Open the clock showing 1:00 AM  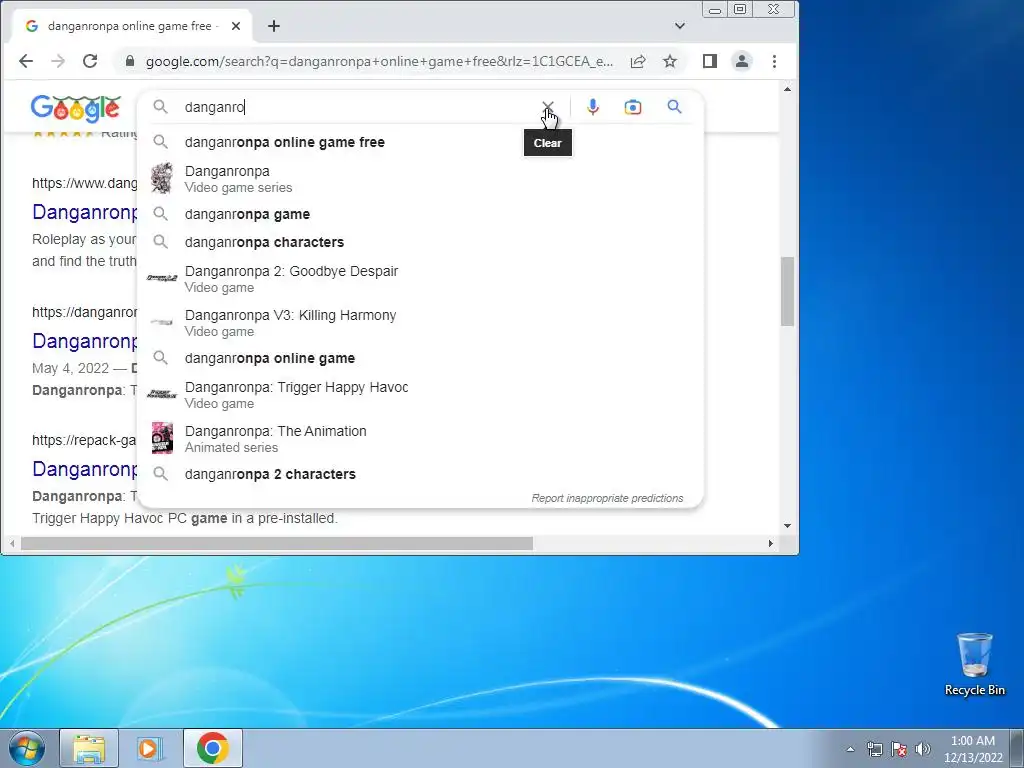pyautogui.click(x=973, y=749)
